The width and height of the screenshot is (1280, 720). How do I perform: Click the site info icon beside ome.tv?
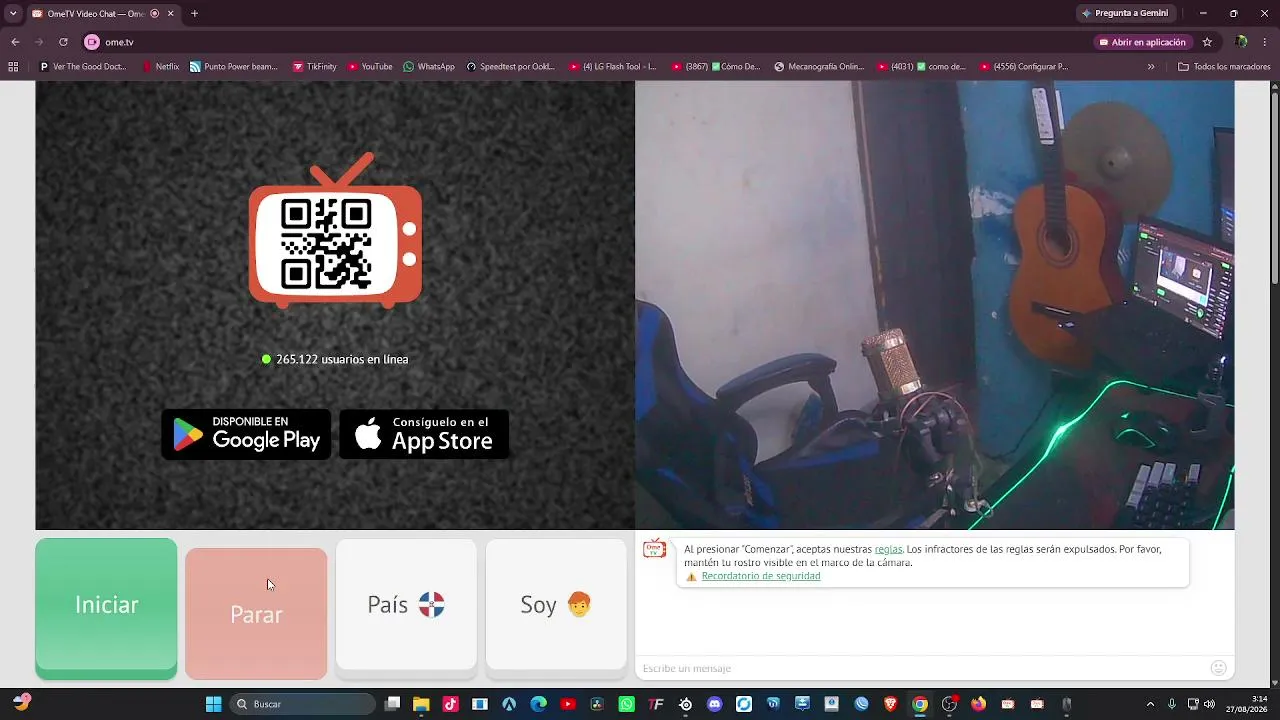tap(92, 42)
